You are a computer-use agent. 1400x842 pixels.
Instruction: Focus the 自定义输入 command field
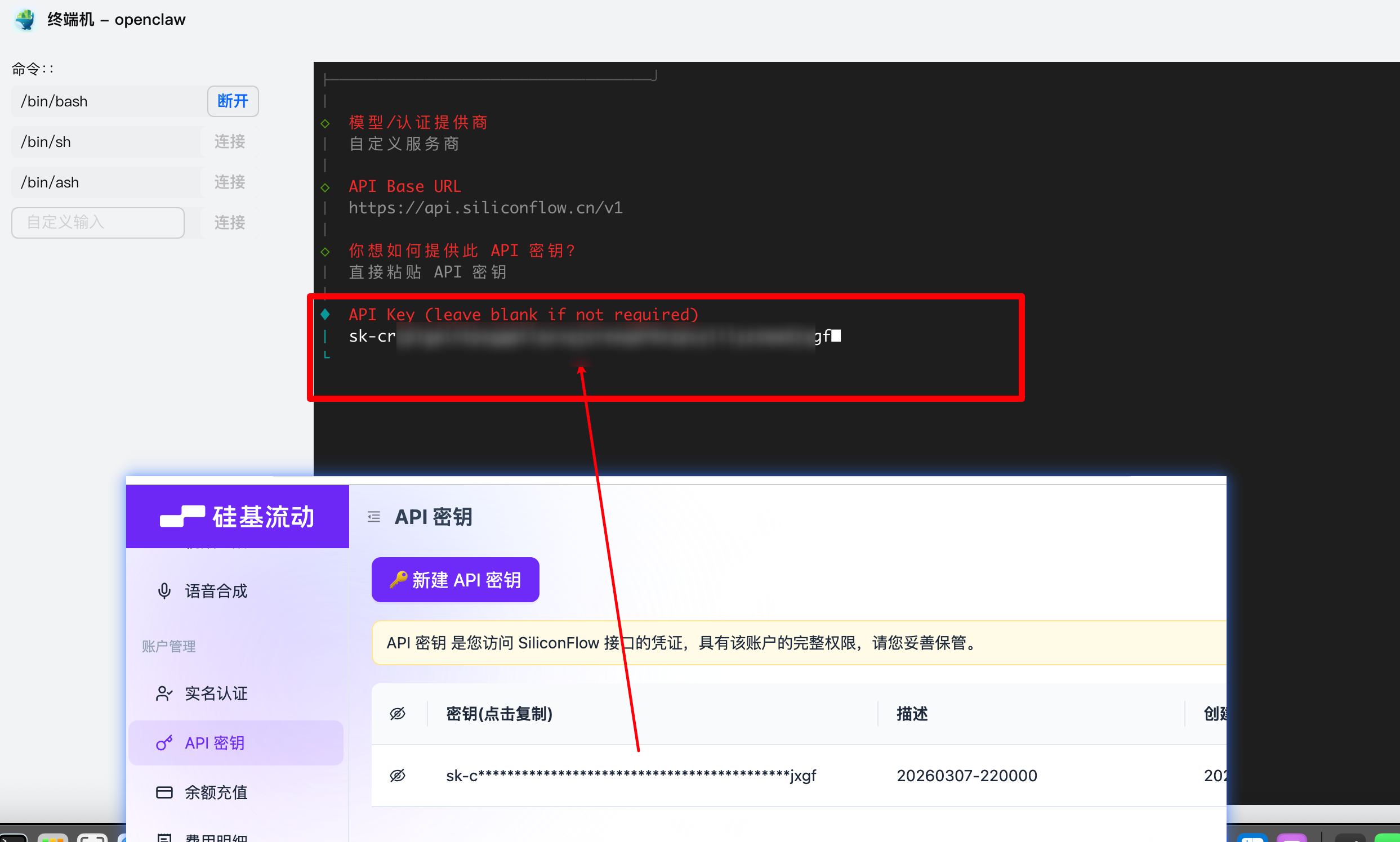(97, 222)
